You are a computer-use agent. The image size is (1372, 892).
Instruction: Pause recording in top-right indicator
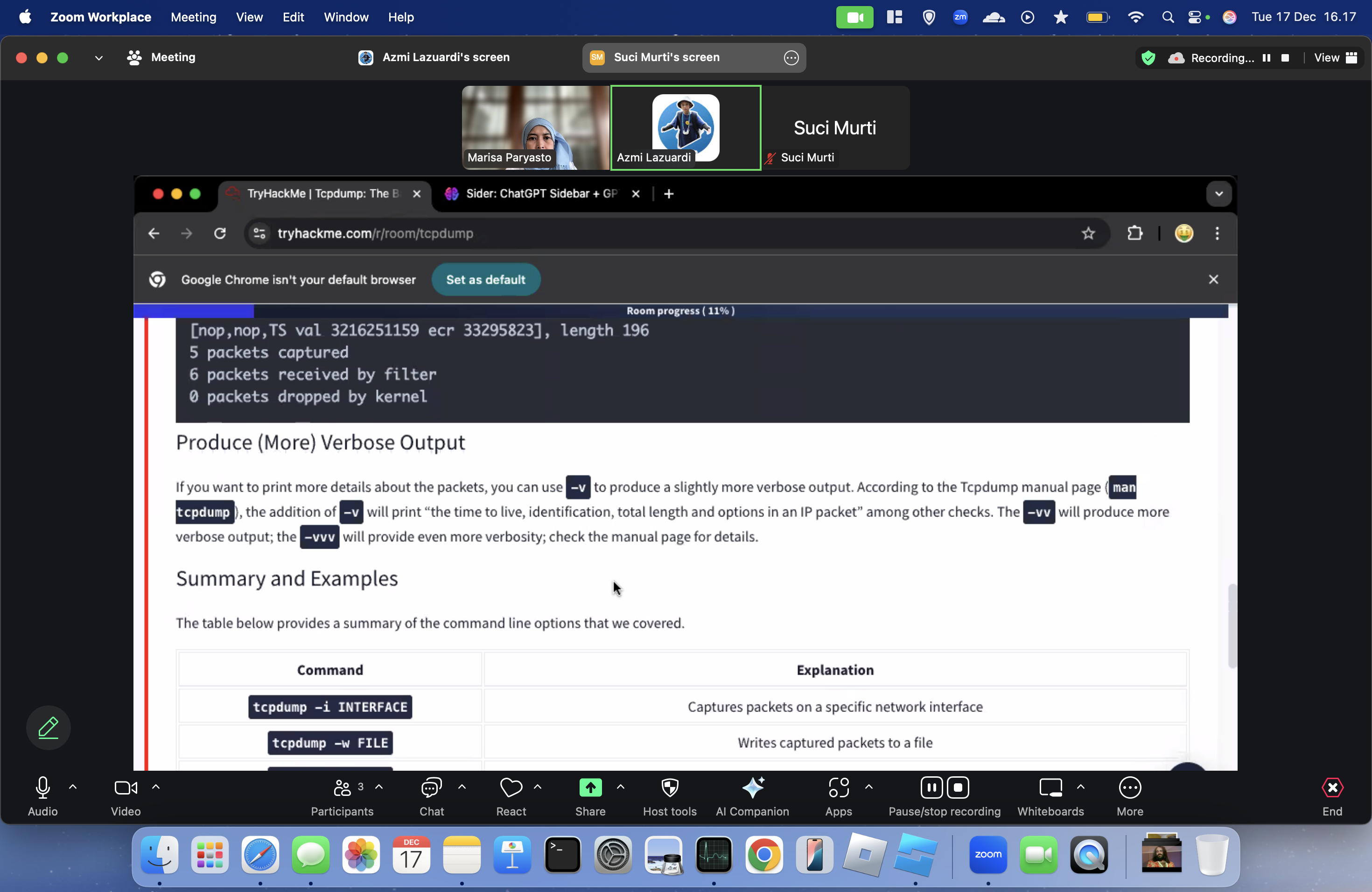1266,58
